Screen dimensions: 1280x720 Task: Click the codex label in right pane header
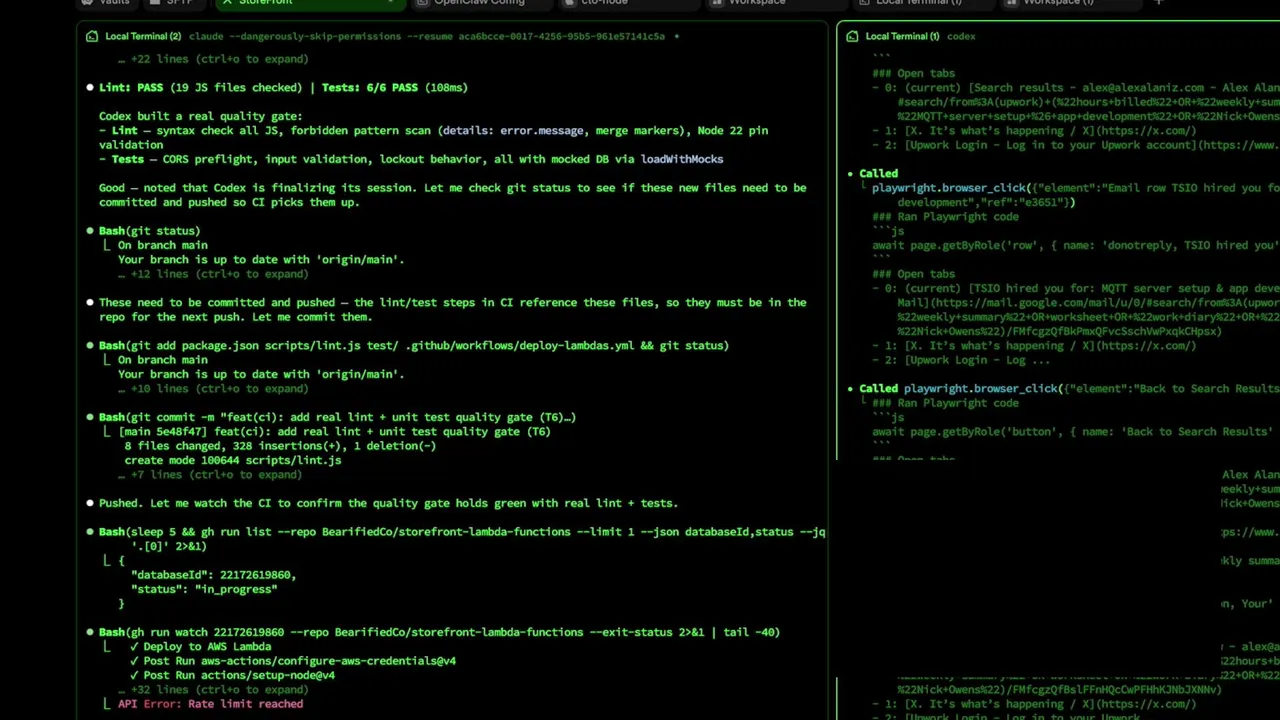pos(961,36)
